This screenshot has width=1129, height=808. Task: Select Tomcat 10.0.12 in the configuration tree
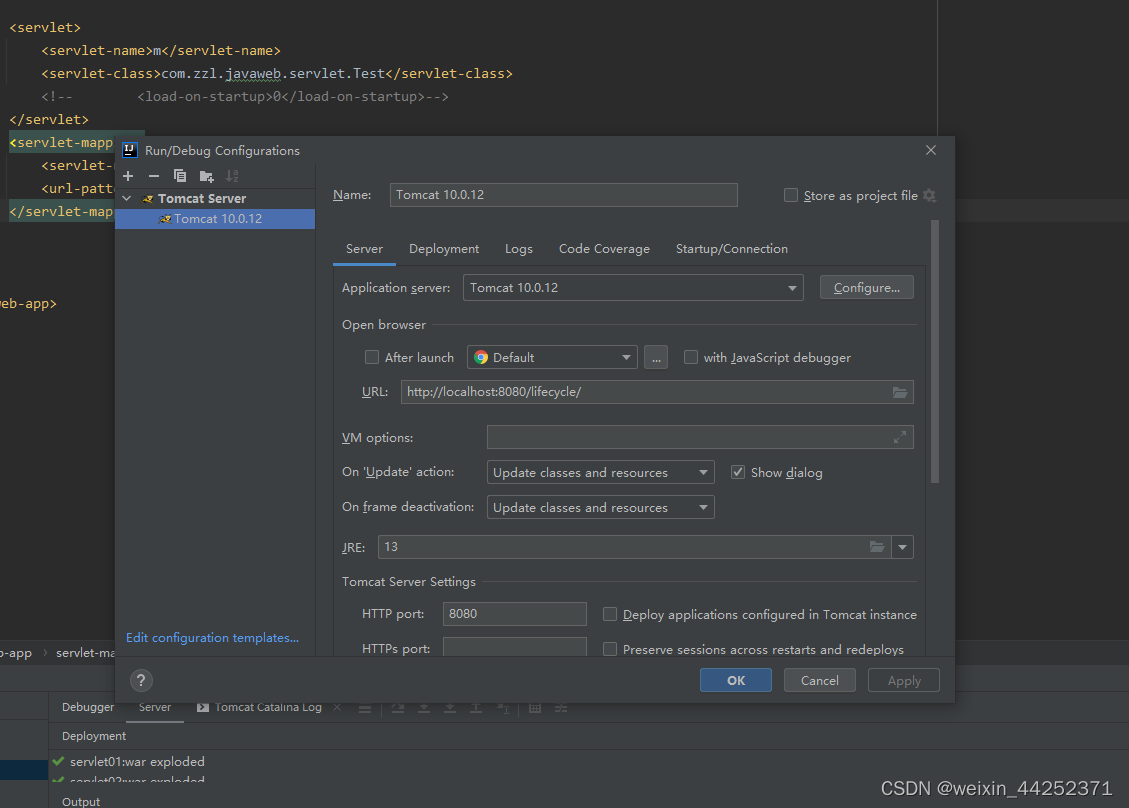[215, 219]
